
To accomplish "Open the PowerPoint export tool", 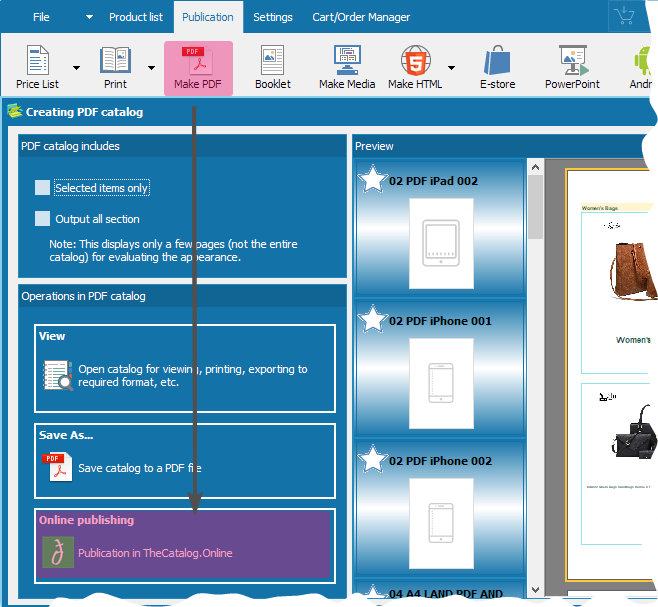I will coord(572,68).
